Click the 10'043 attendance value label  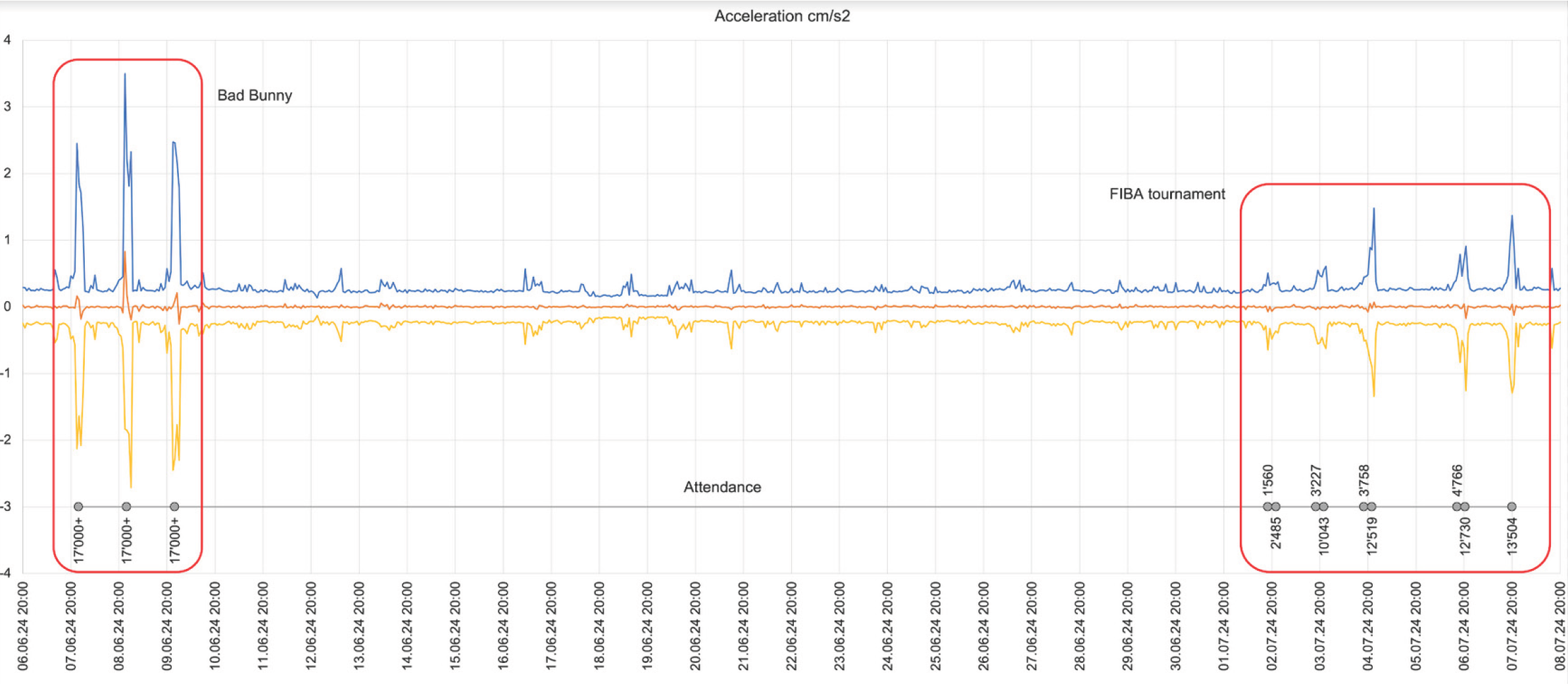pyautogui.click(x=1323, y=536)
